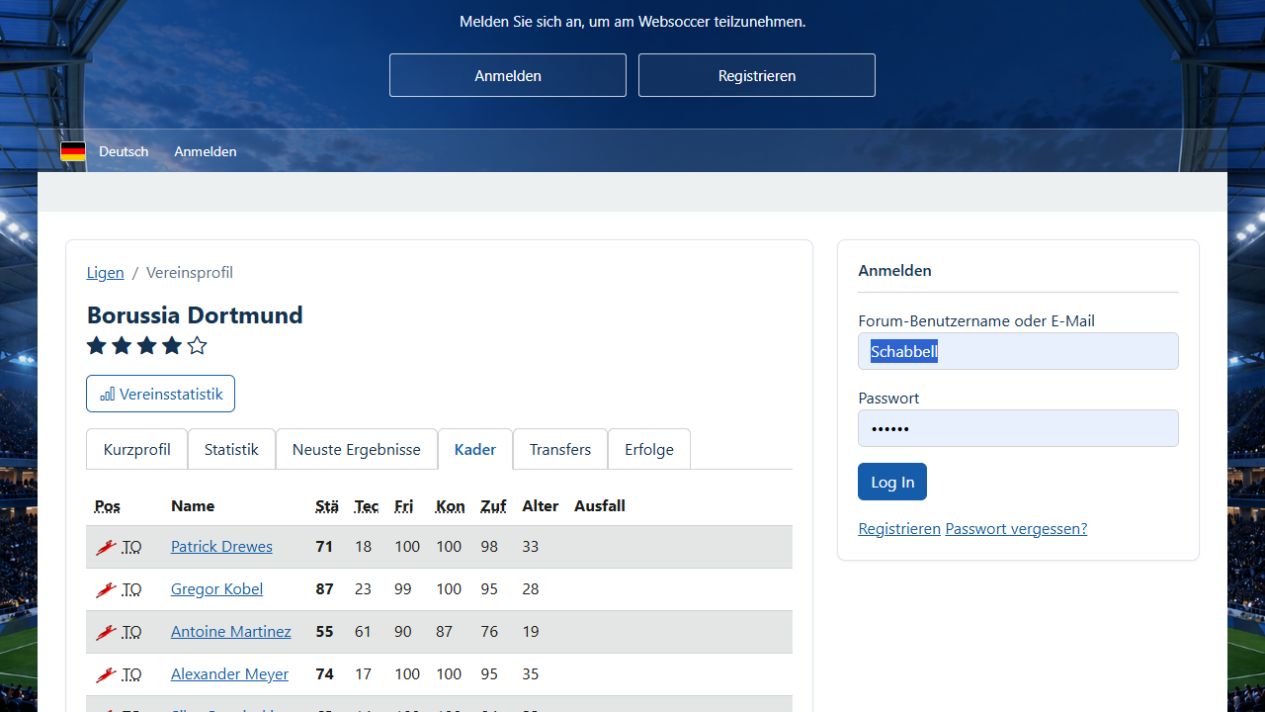
Task: Click the Borussia Dortmund heading
Action: click(195, 315)
